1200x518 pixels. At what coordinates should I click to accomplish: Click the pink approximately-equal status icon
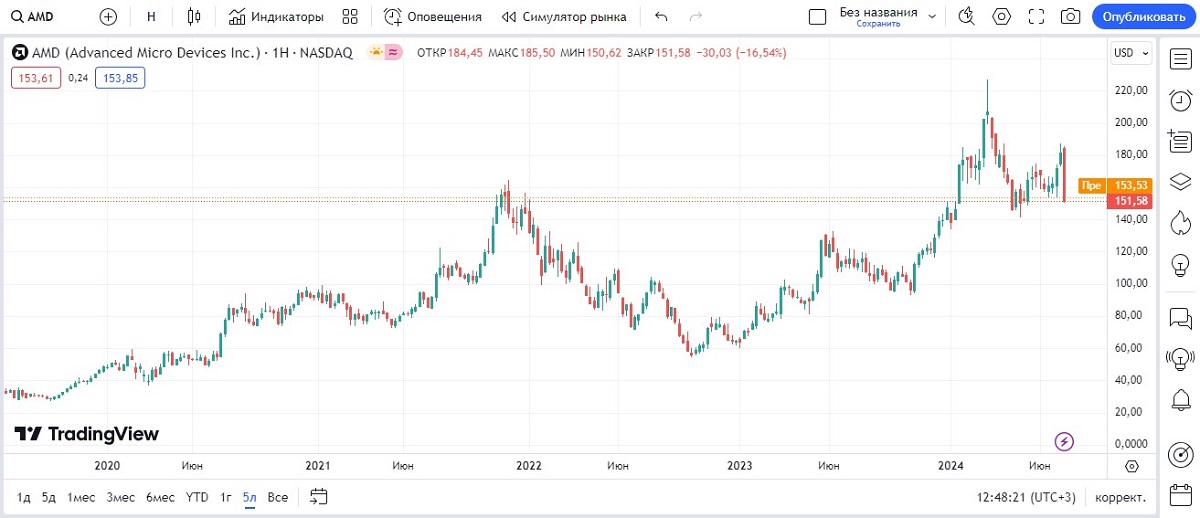(394, 52)
